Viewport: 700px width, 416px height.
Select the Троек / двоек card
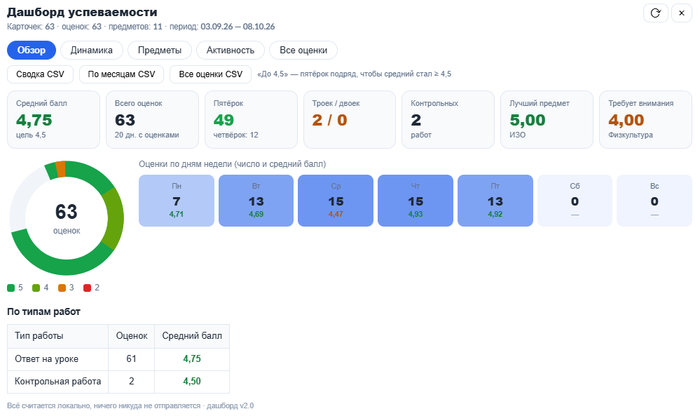pos(350,120)
